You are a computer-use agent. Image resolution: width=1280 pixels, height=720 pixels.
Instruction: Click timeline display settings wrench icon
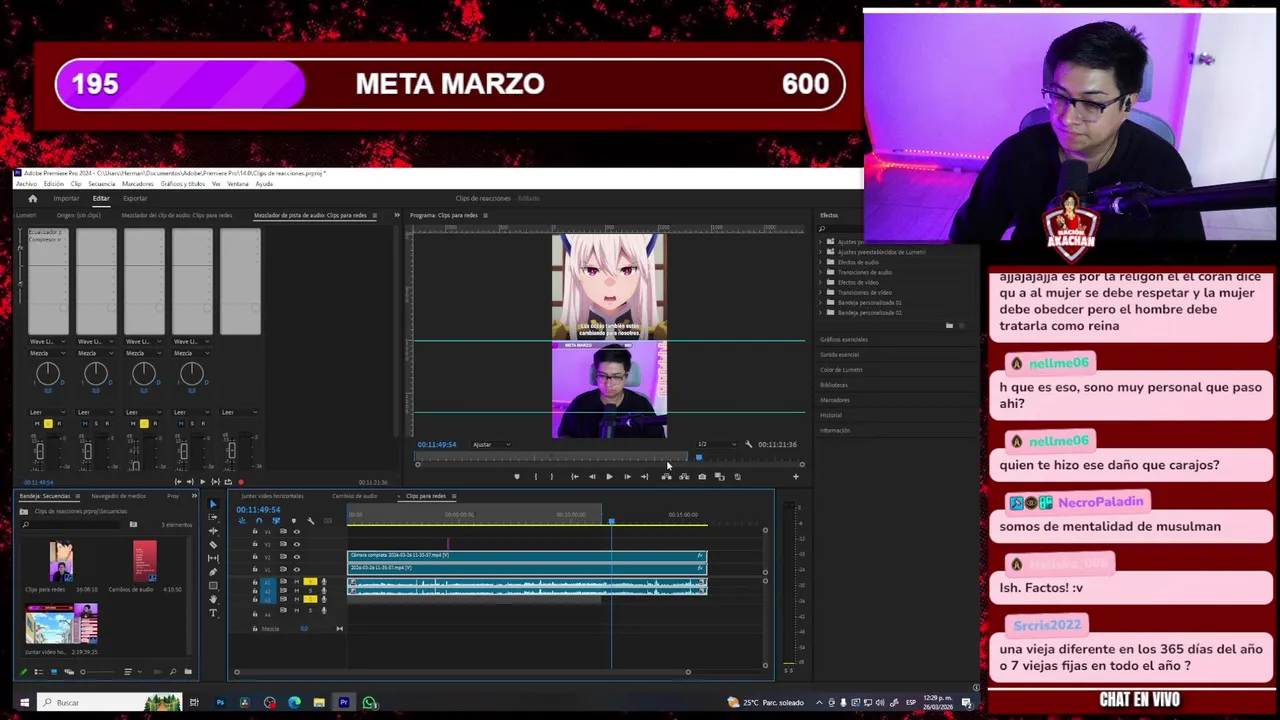point(310,521)
